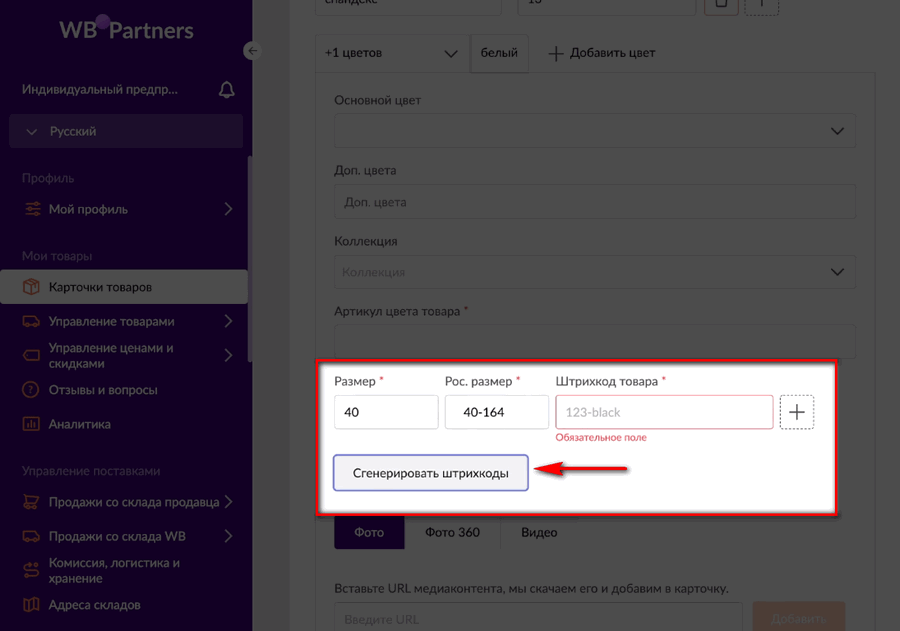Switch to the Видео tab

(x=539, y=532)
